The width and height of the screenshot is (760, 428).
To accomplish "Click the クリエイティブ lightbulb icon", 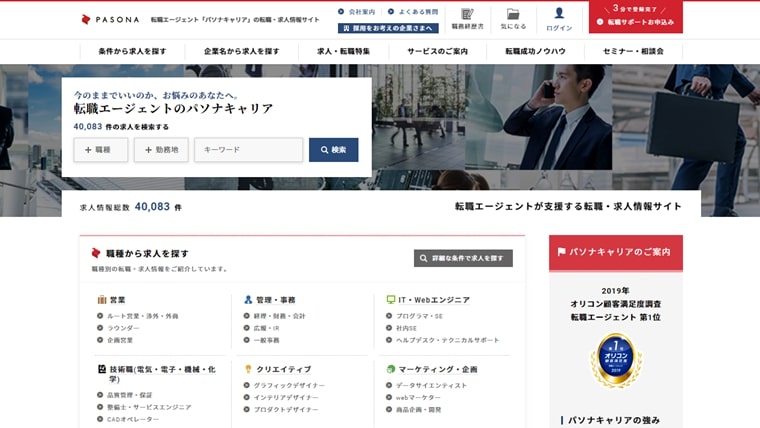I will (x=248, y=369).
